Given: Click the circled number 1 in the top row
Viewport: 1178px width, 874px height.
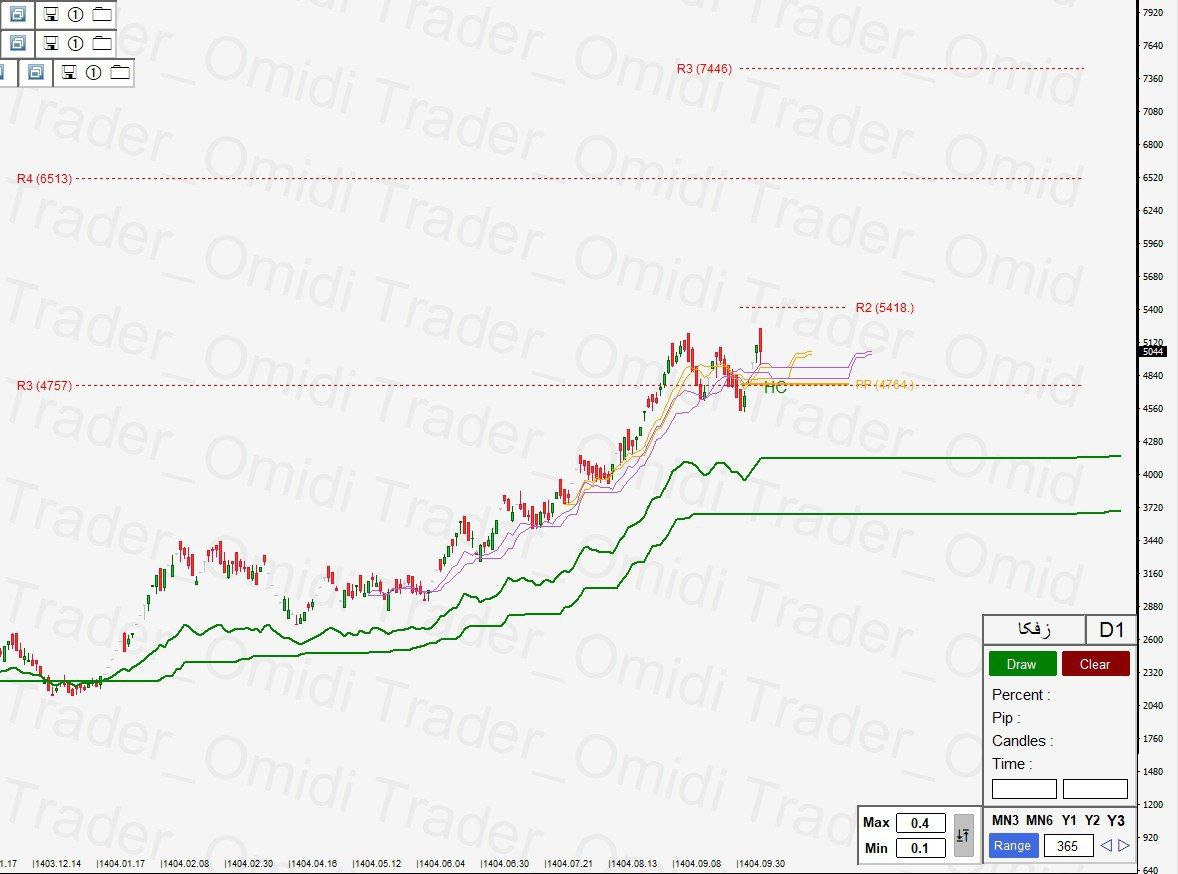Looking at the screenshot, I should pos(76,15).
